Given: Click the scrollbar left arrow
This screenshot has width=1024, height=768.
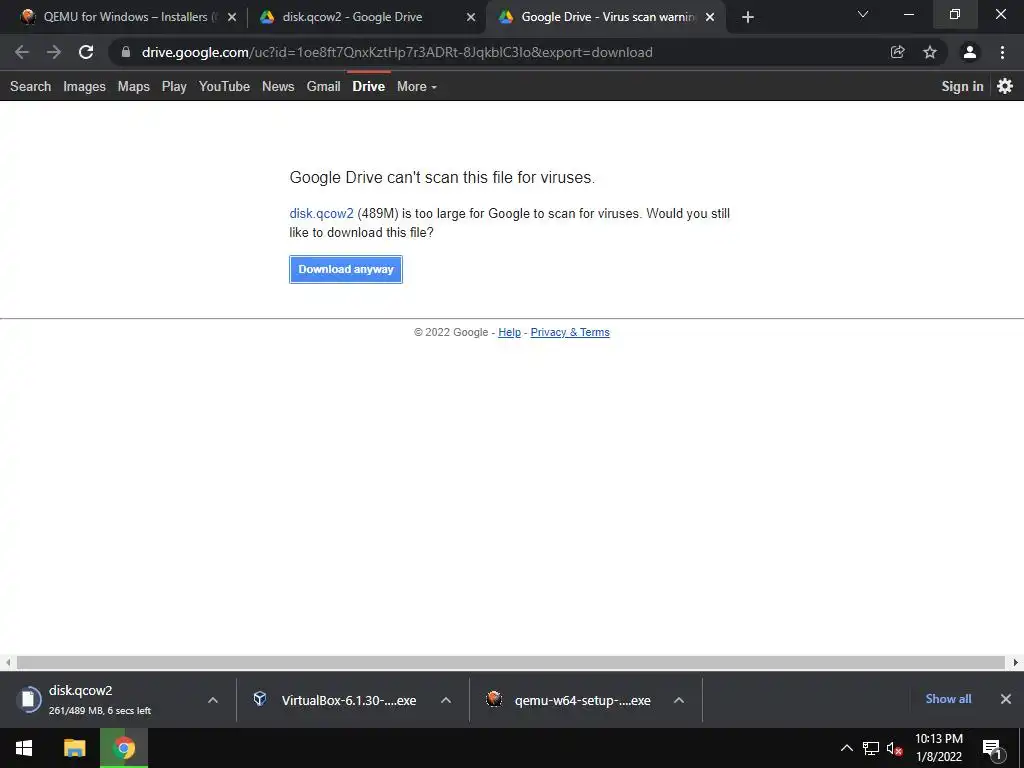Looking at the screenshot, I should [x=8, y=662].
